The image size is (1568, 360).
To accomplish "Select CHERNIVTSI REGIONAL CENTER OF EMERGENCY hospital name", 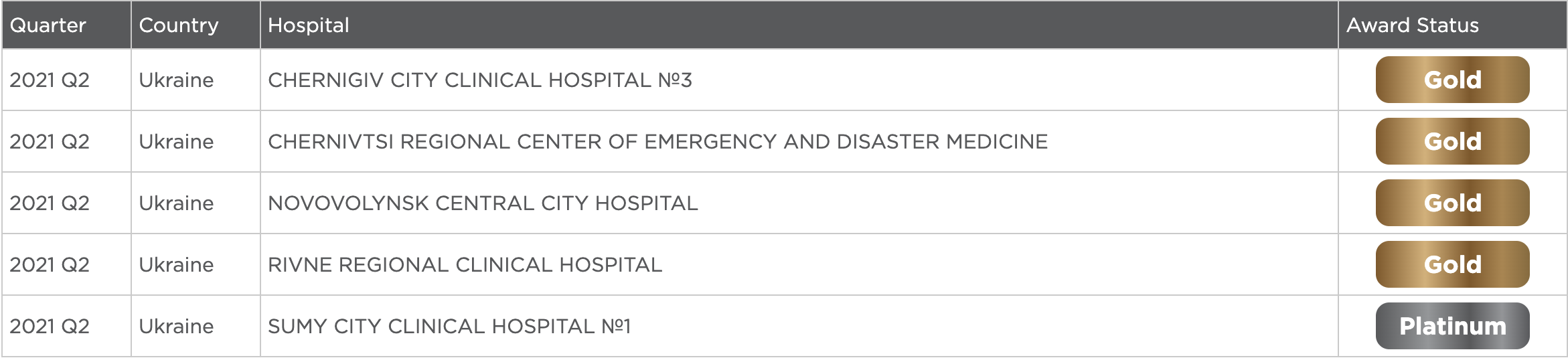I will tap(657, 142).
